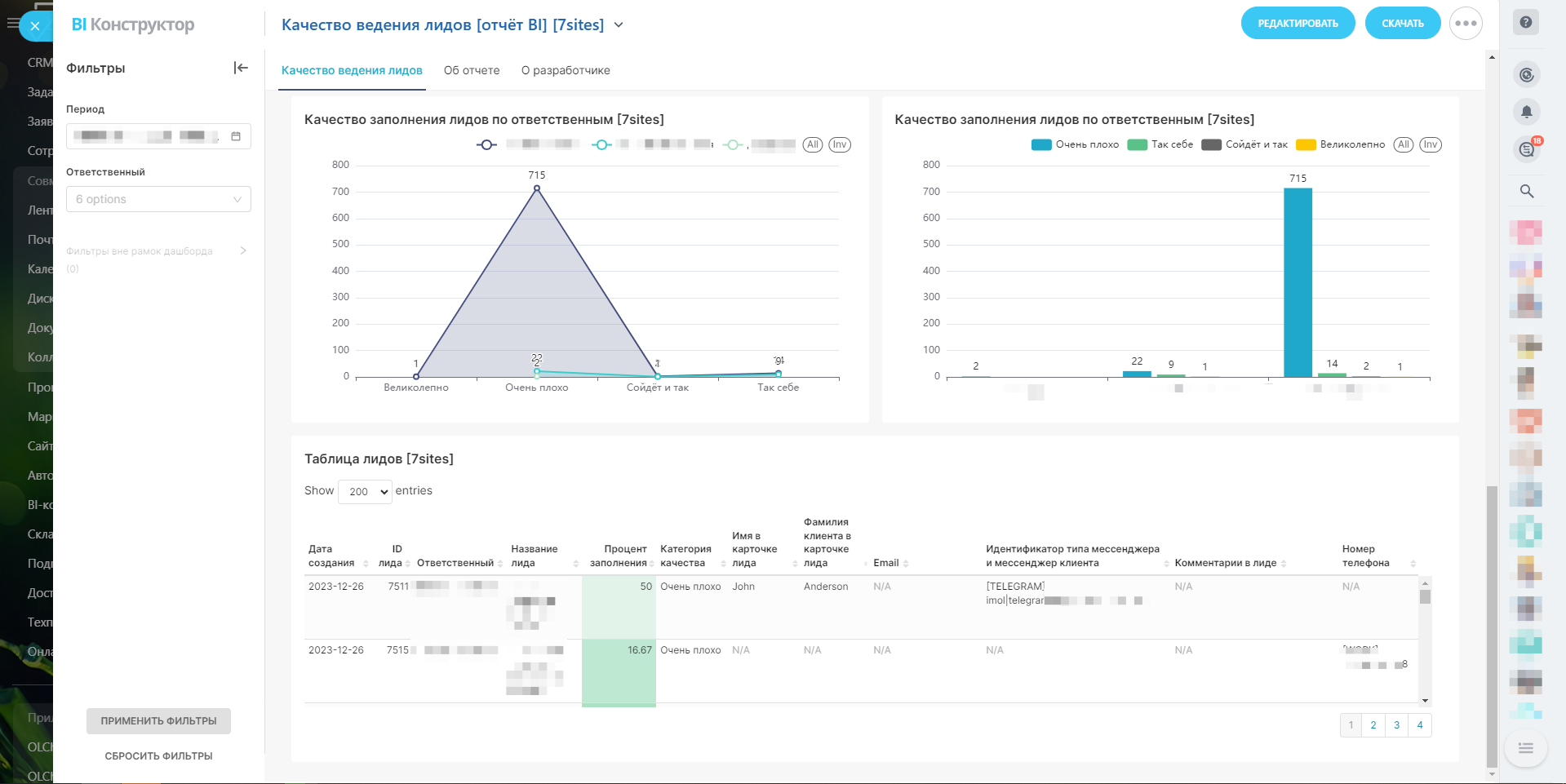
Task: Open the calendar icon in Период field
Action: [236, 136]
